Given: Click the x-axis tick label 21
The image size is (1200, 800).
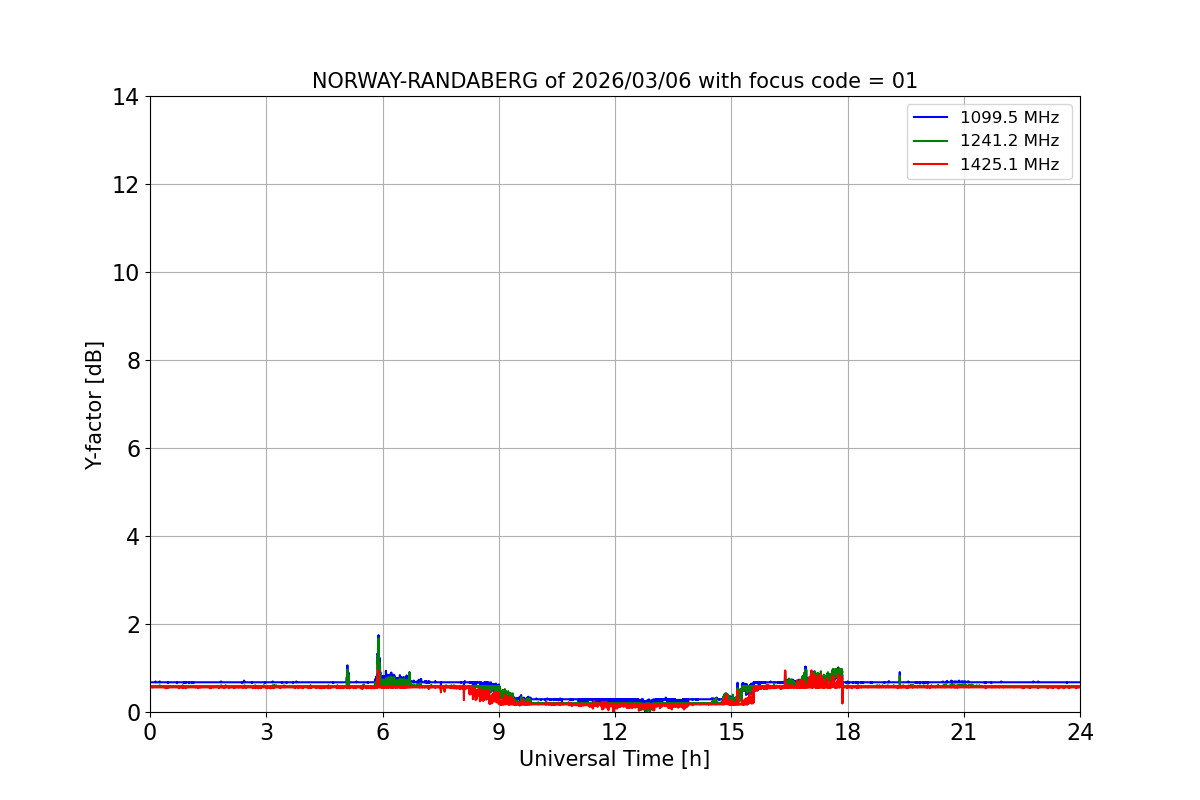Looking at the screenshot, I should (x=964, y=732).
